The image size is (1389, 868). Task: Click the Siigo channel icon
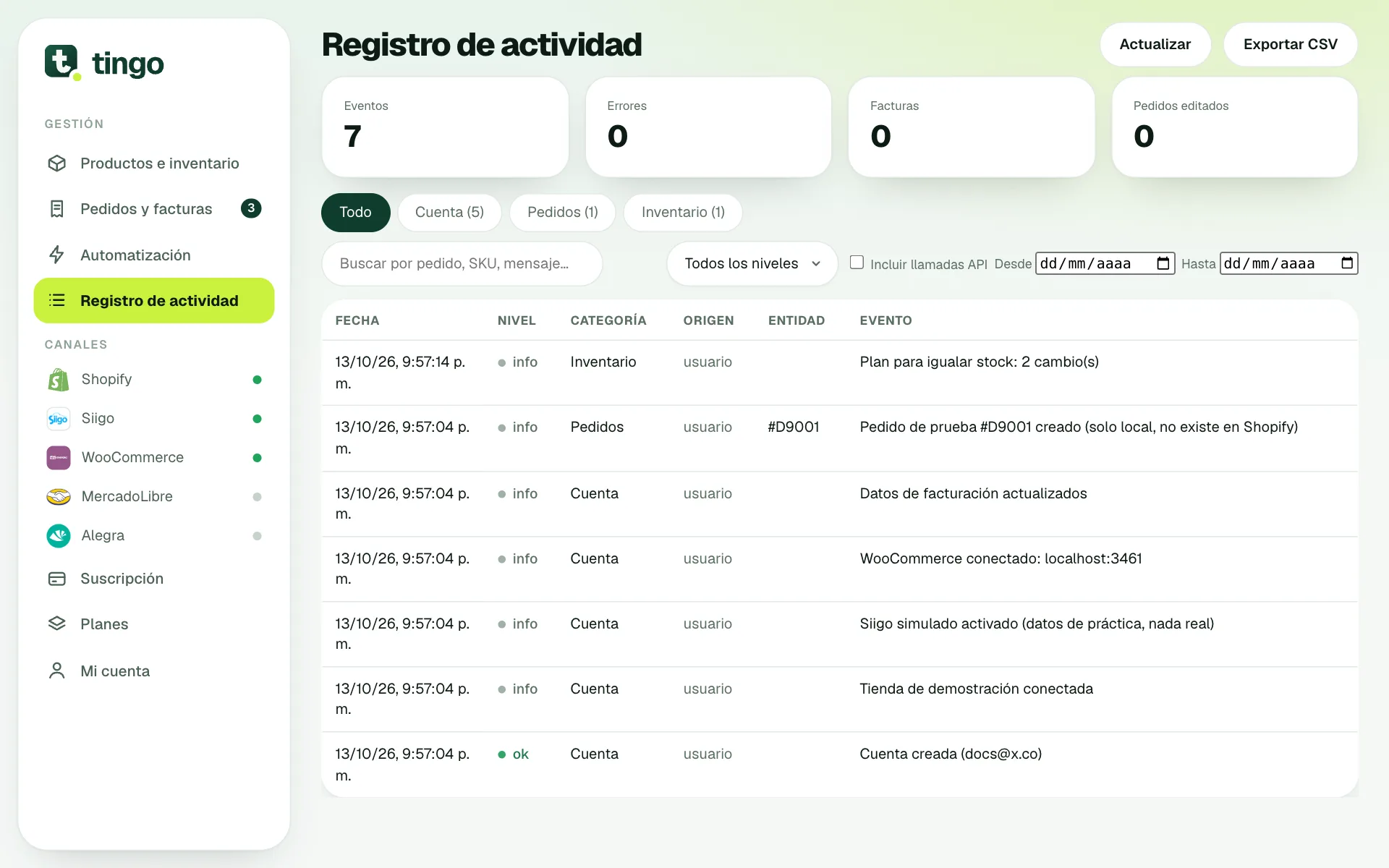tap(58, 418)
